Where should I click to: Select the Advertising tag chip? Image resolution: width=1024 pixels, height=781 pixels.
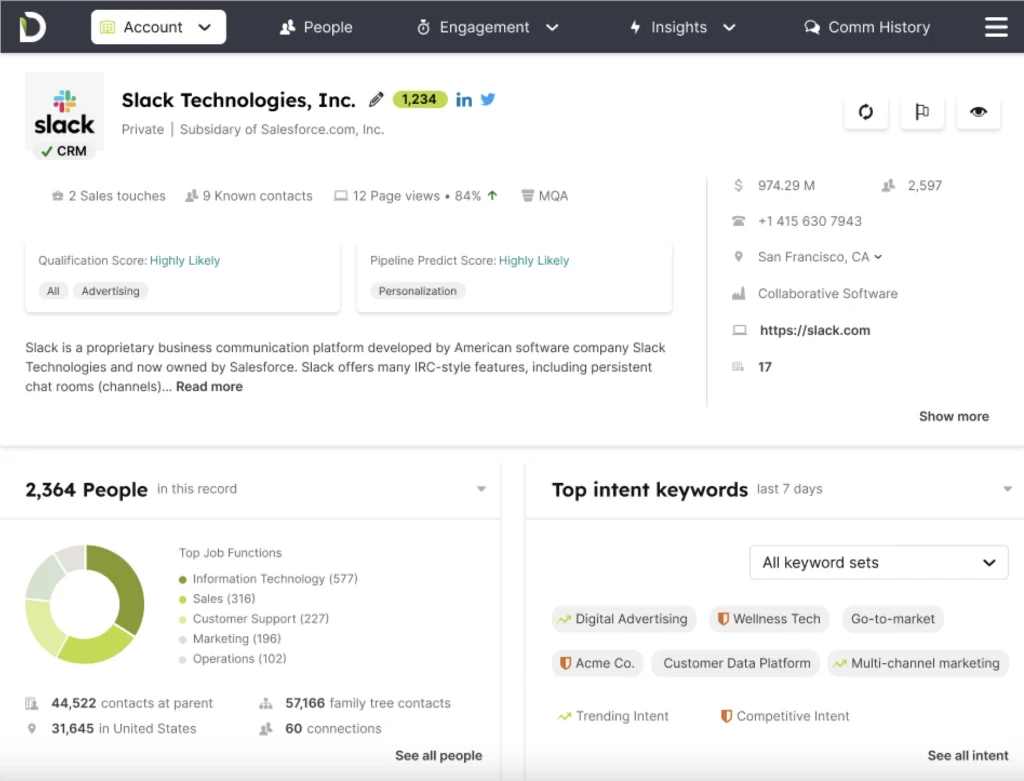tap(110, 291)
